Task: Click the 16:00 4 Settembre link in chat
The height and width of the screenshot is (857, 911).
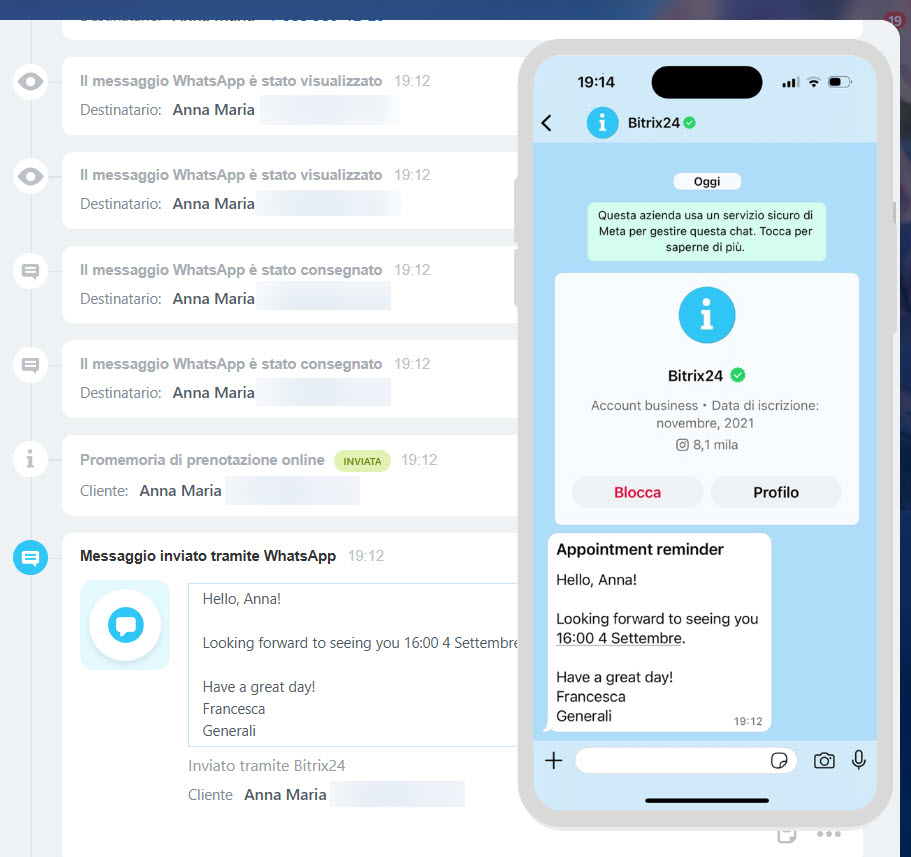Action: coord(619,638)
